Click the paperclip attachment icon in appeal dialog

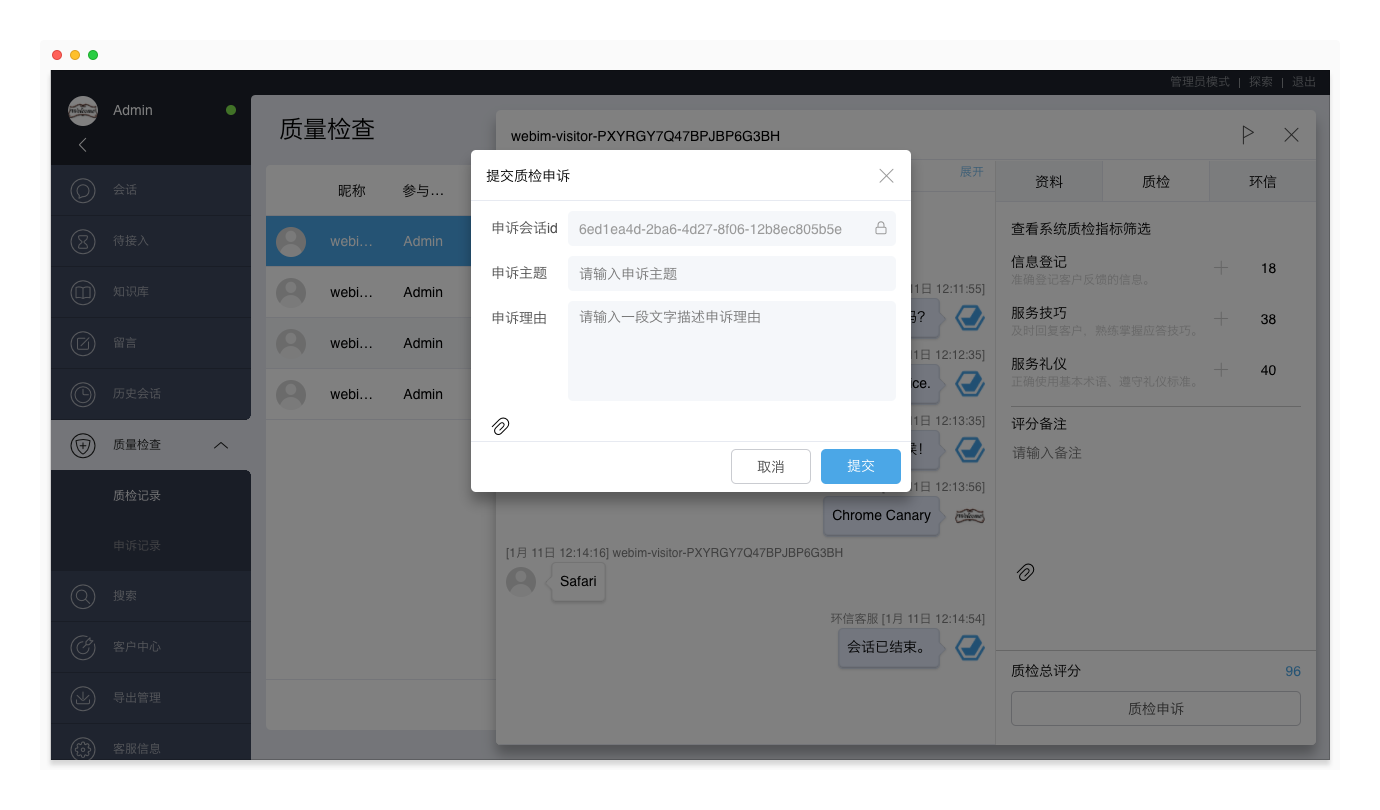(501, 426)
